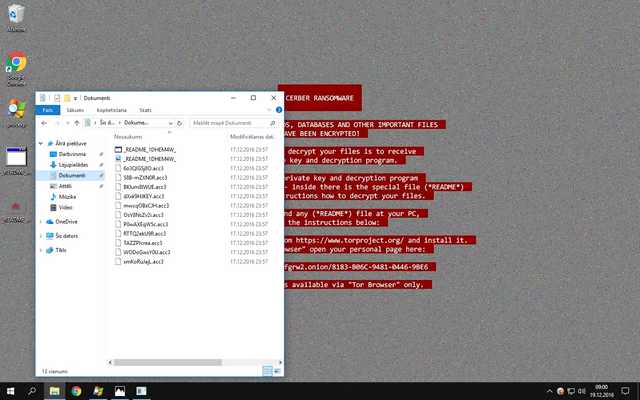
Task: Expand the Tīkls tree node
Action: 41,250
